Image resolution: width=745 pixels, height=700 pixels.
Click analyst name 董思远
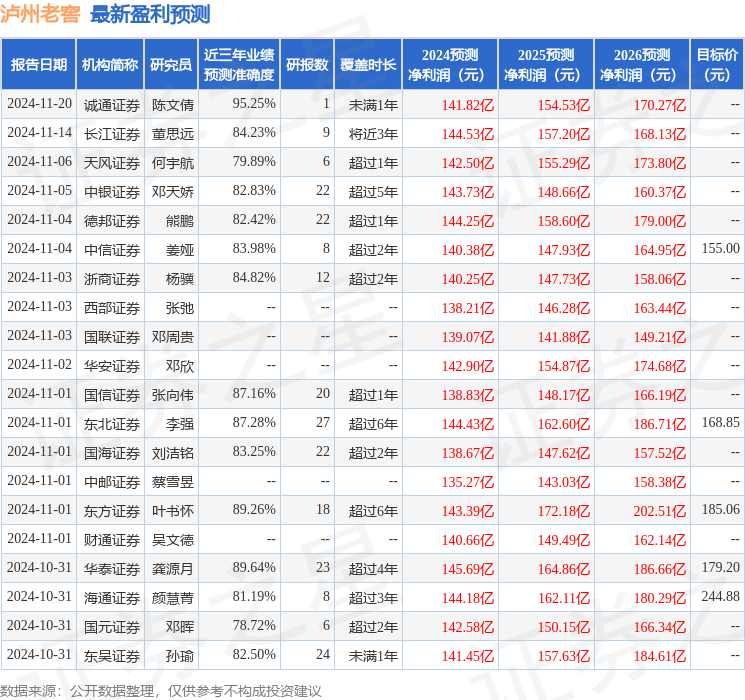click(x=172, y=133)
